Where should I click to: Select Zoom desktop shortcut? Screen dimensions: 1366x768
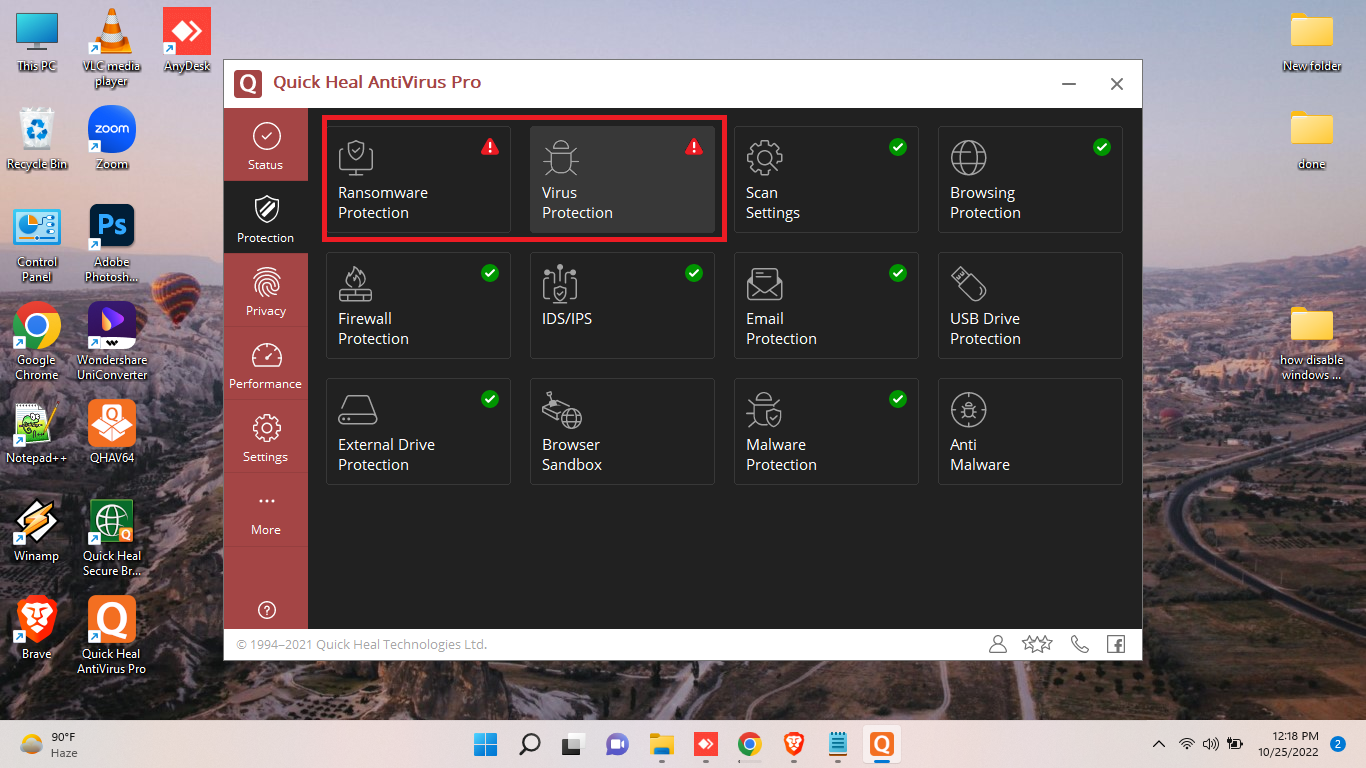point(112,138)
